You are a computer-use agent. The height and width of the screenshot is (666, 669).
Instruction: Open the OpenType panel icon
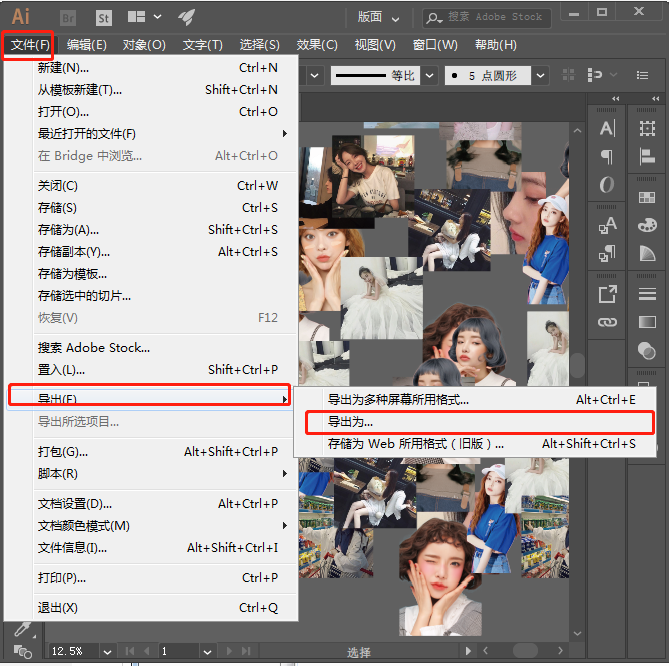(x=607, y=185)
